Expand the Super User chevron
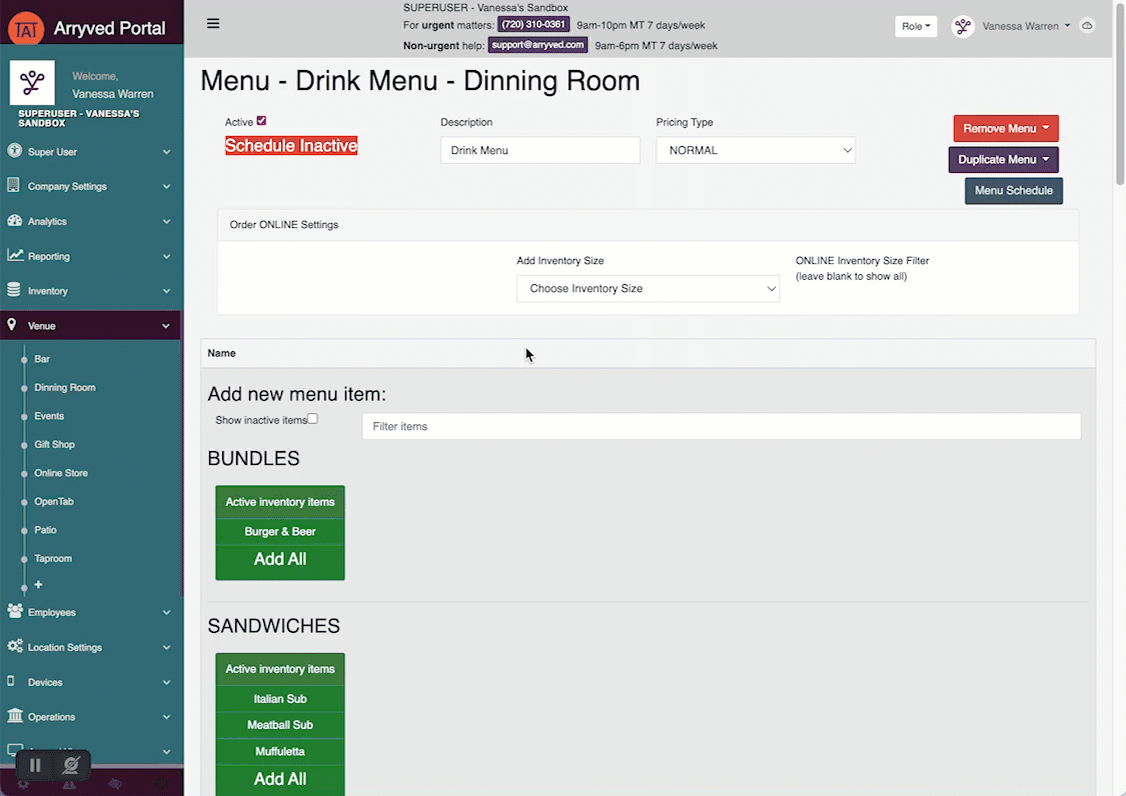 point(167,152)
